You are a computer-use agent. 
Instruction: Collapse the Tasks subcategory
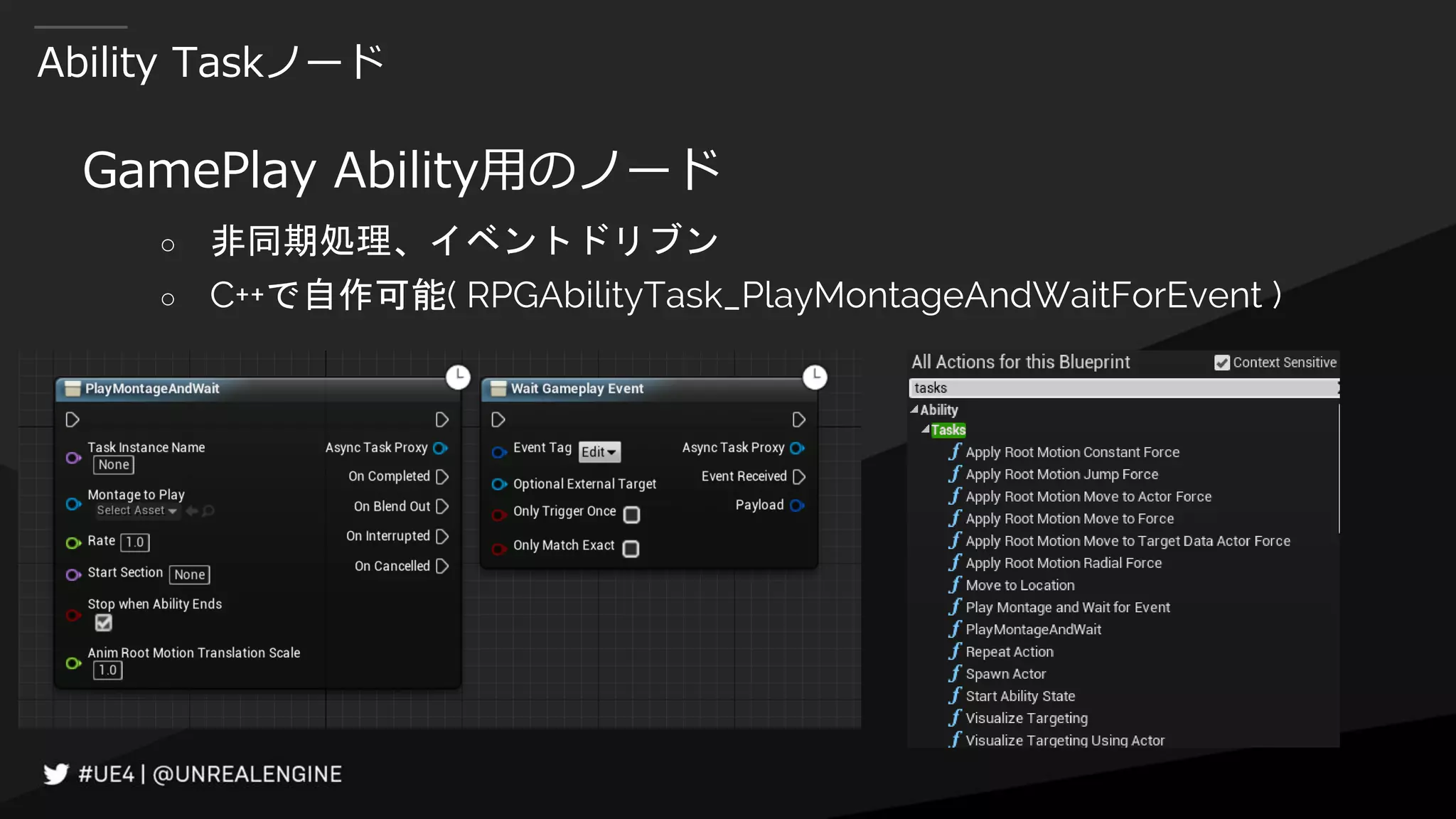pyautogui.click(x=926, y=429)
